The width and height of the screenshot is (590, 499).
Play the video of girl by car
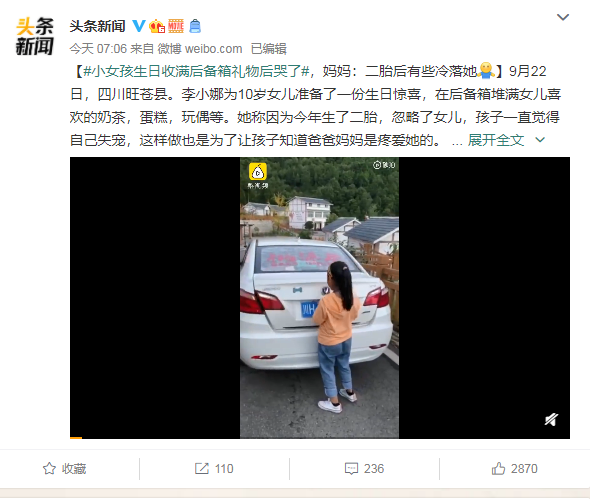(x=319, y=298)
